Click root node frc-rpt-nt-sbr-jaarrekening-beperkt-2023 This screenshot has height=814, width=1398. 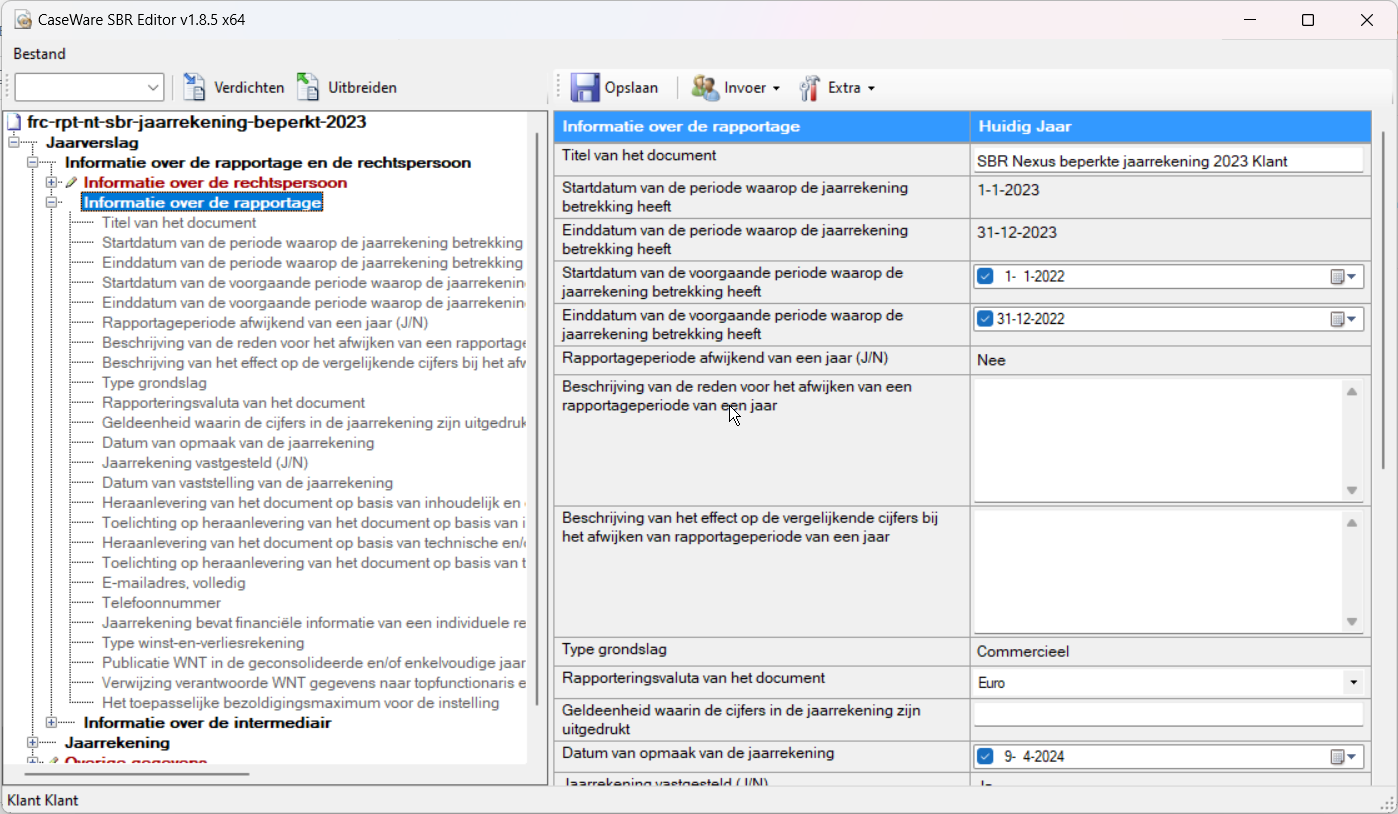click(x=196, y=122)
